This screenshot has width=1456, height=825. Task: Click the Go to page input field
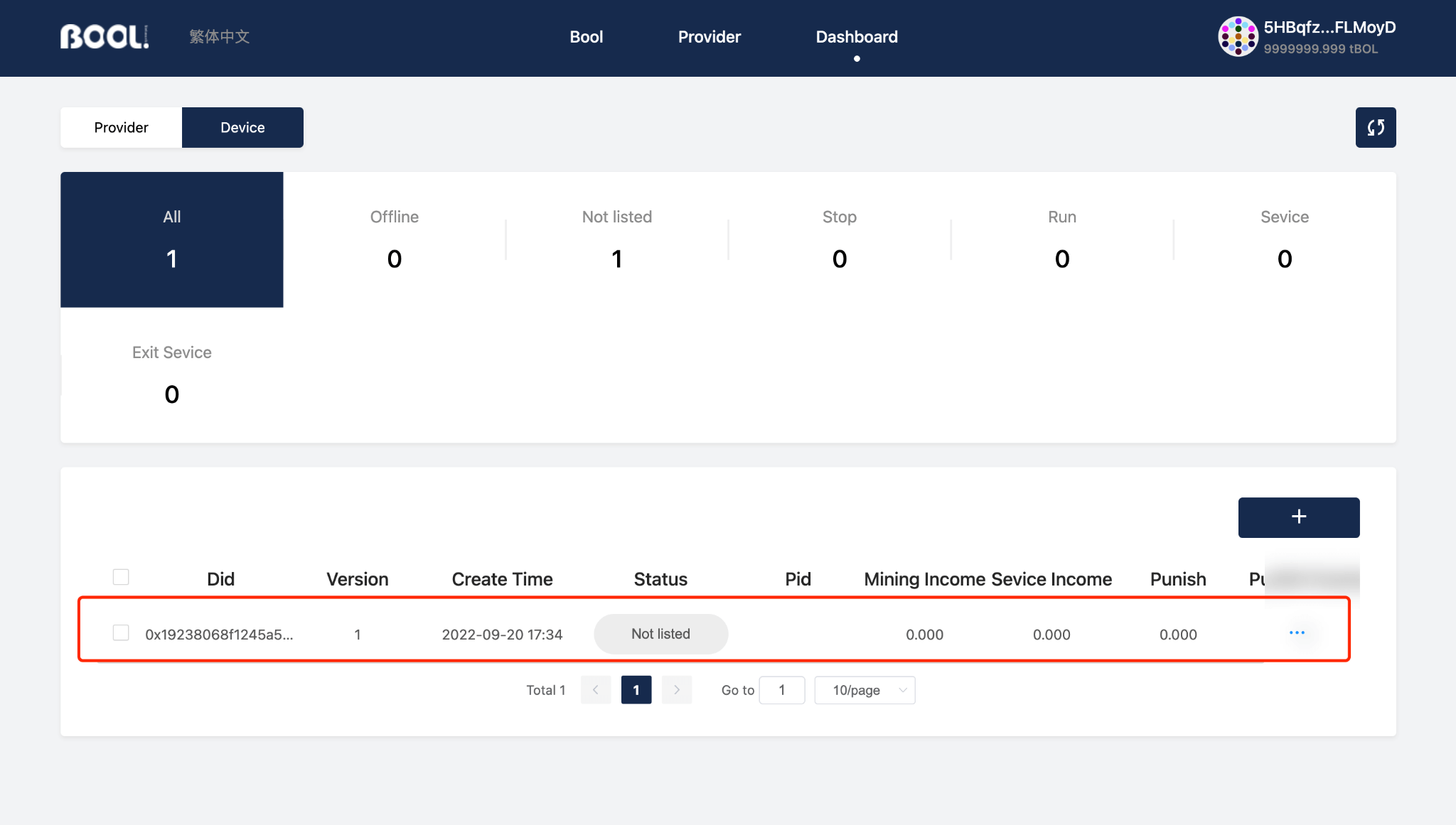(782, 689)
